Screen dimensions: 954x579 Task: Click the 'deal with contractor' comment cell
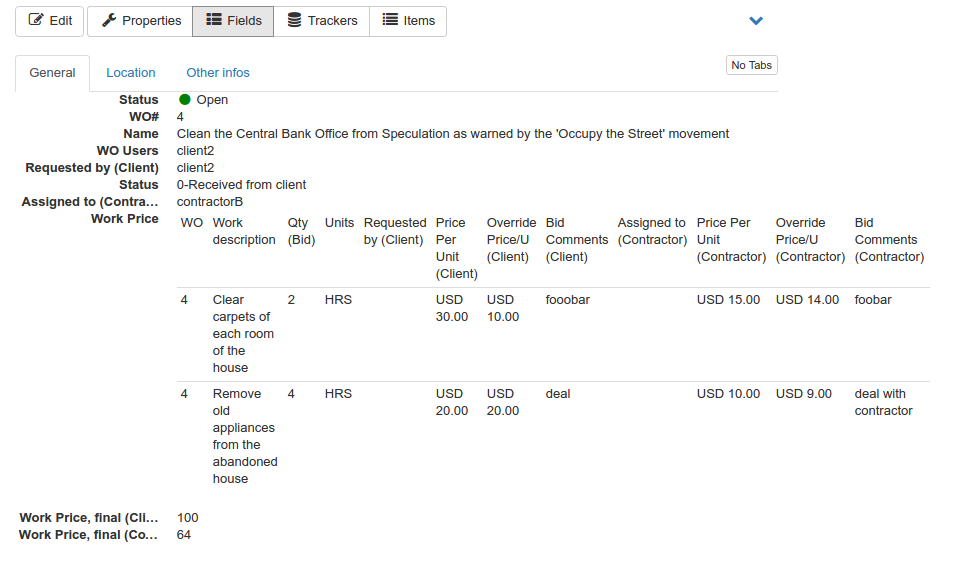(883, 402)
